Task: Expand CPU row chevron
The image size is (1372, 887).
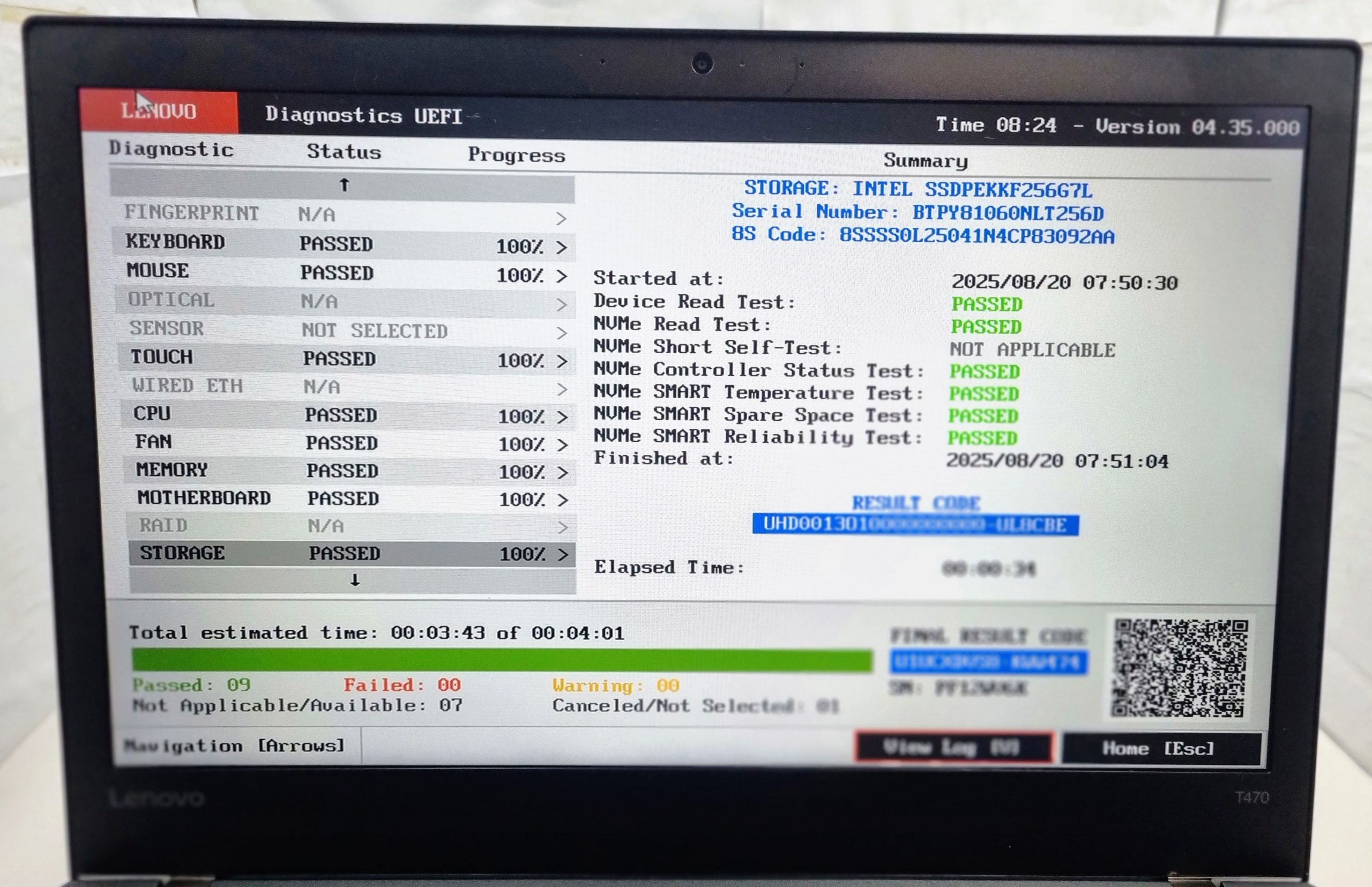Action: coord(562,417)
